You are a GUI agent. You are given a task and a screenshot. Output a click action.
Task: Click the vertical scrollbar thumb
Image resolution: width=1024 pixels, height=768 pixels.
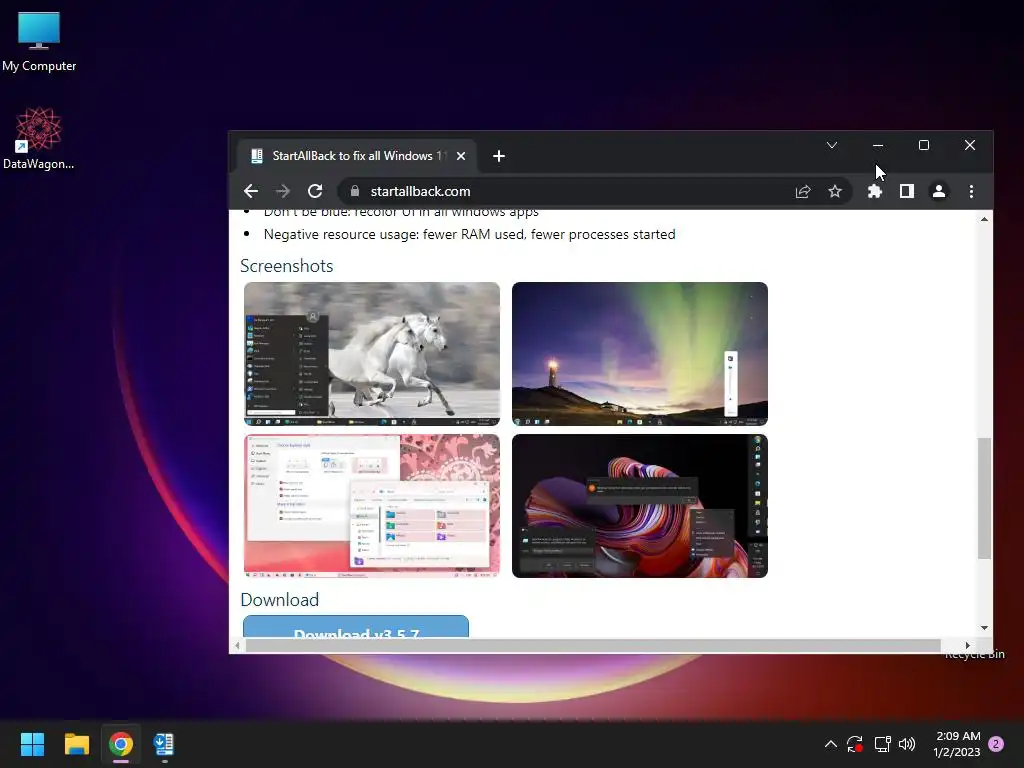(984, 498)
